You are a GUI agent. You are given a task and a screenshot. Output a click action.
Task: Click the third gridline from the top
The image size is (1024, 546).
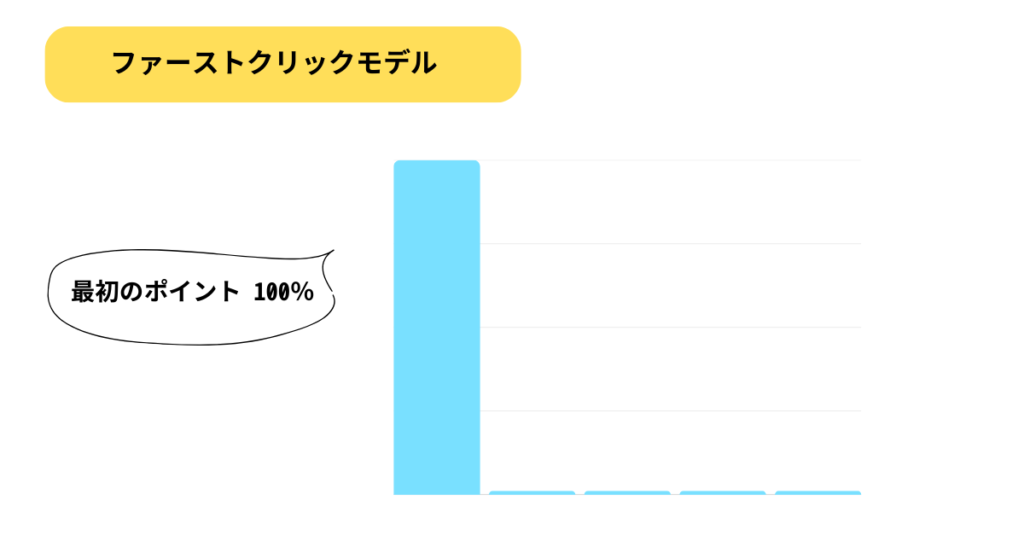671,327
